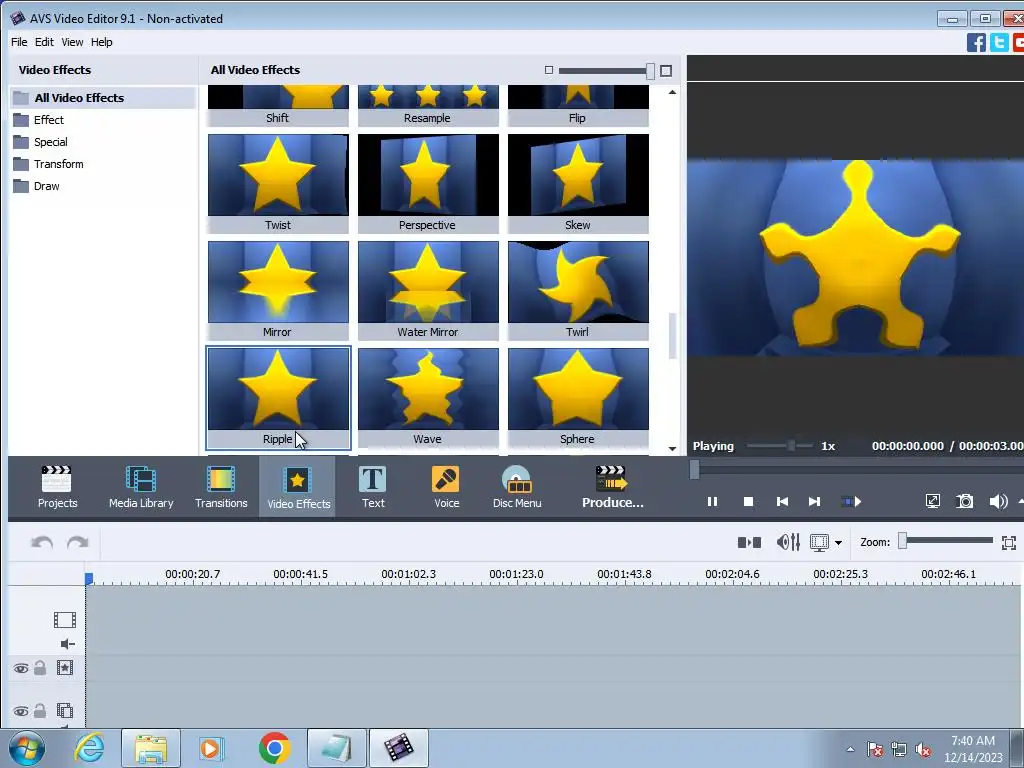The width and height of the screenshot is (1024, 768).
Task: Click the small thumbnails icon
Action: click(549, 71)
